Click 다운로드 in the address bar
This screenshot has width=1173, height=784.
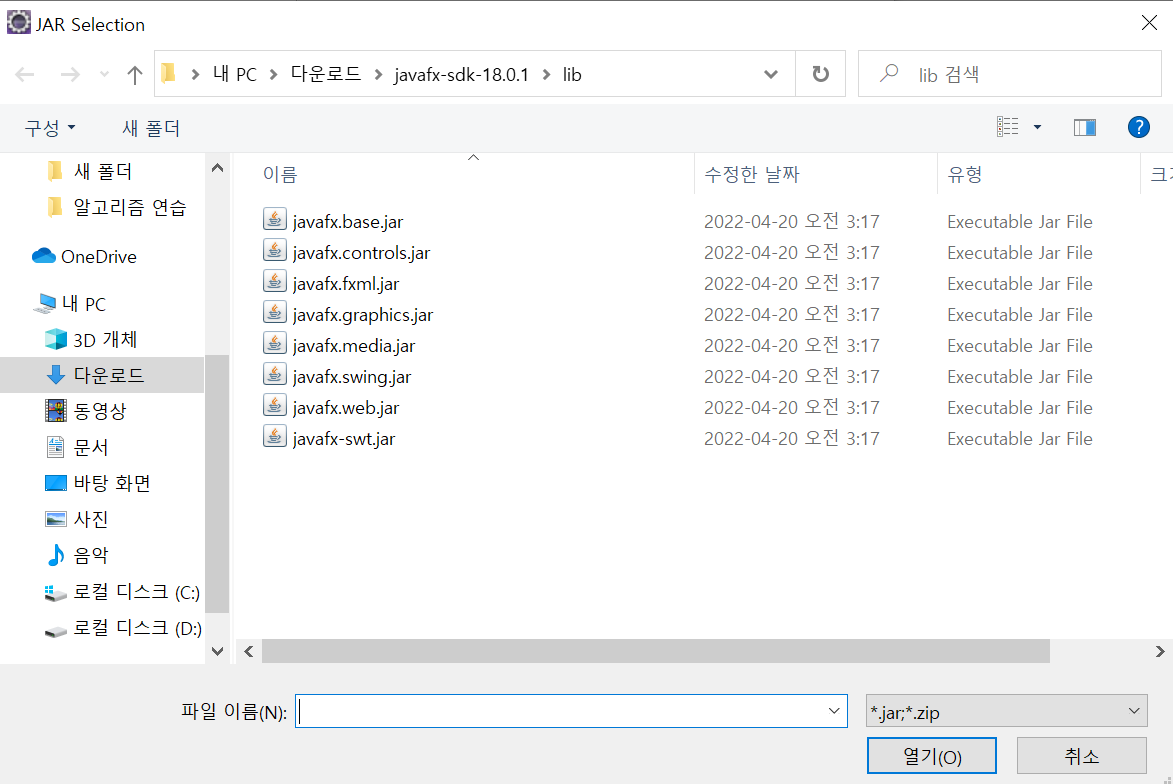(x=325, y=74)
